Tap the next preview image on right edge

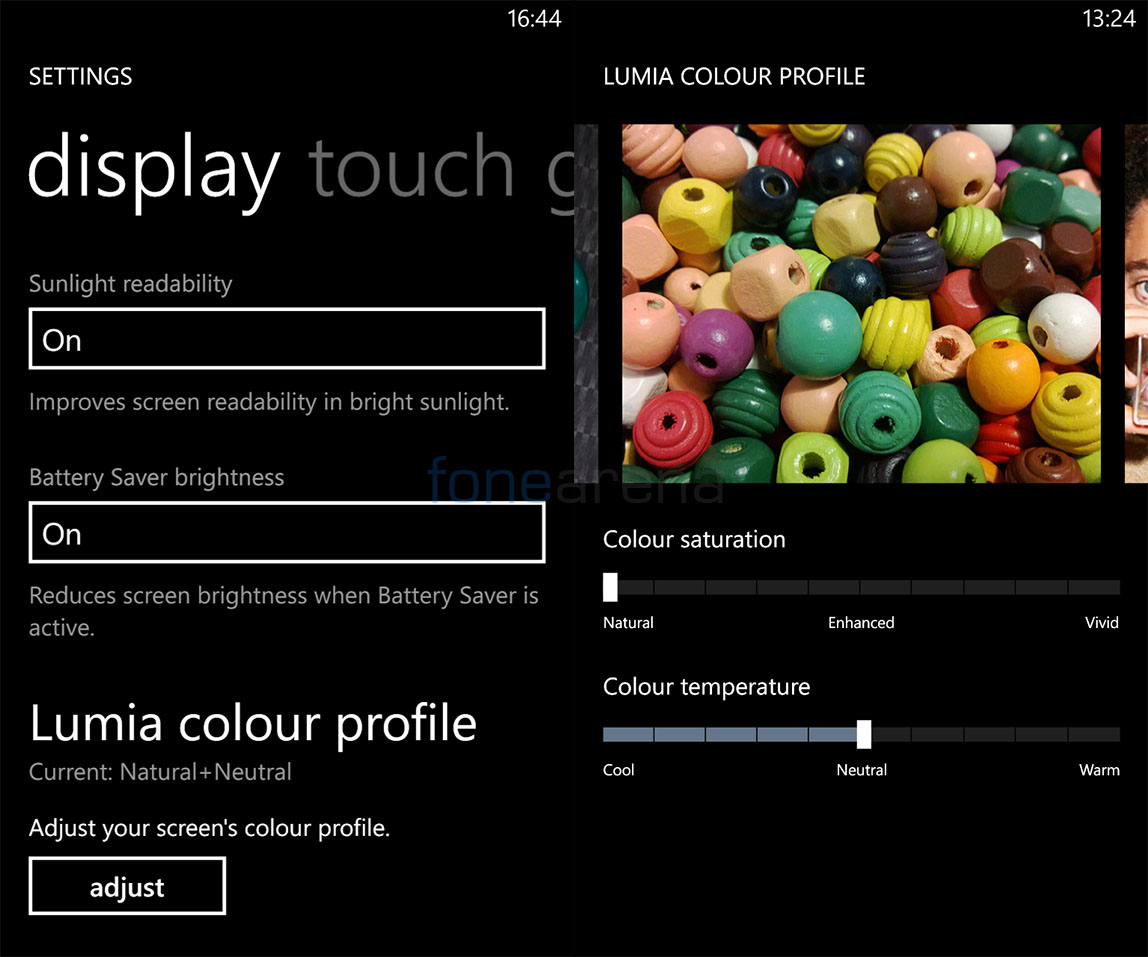(x=1136, y=303)
